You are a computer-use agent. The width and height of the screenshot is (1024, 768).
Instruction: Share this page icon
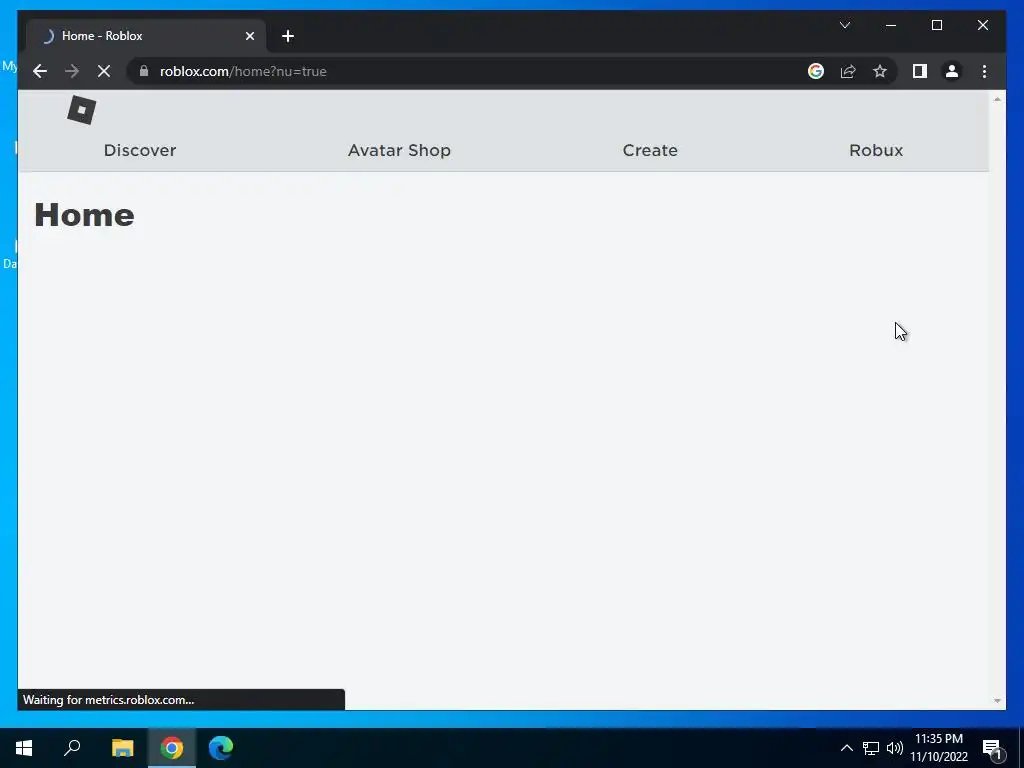(848, 71)
